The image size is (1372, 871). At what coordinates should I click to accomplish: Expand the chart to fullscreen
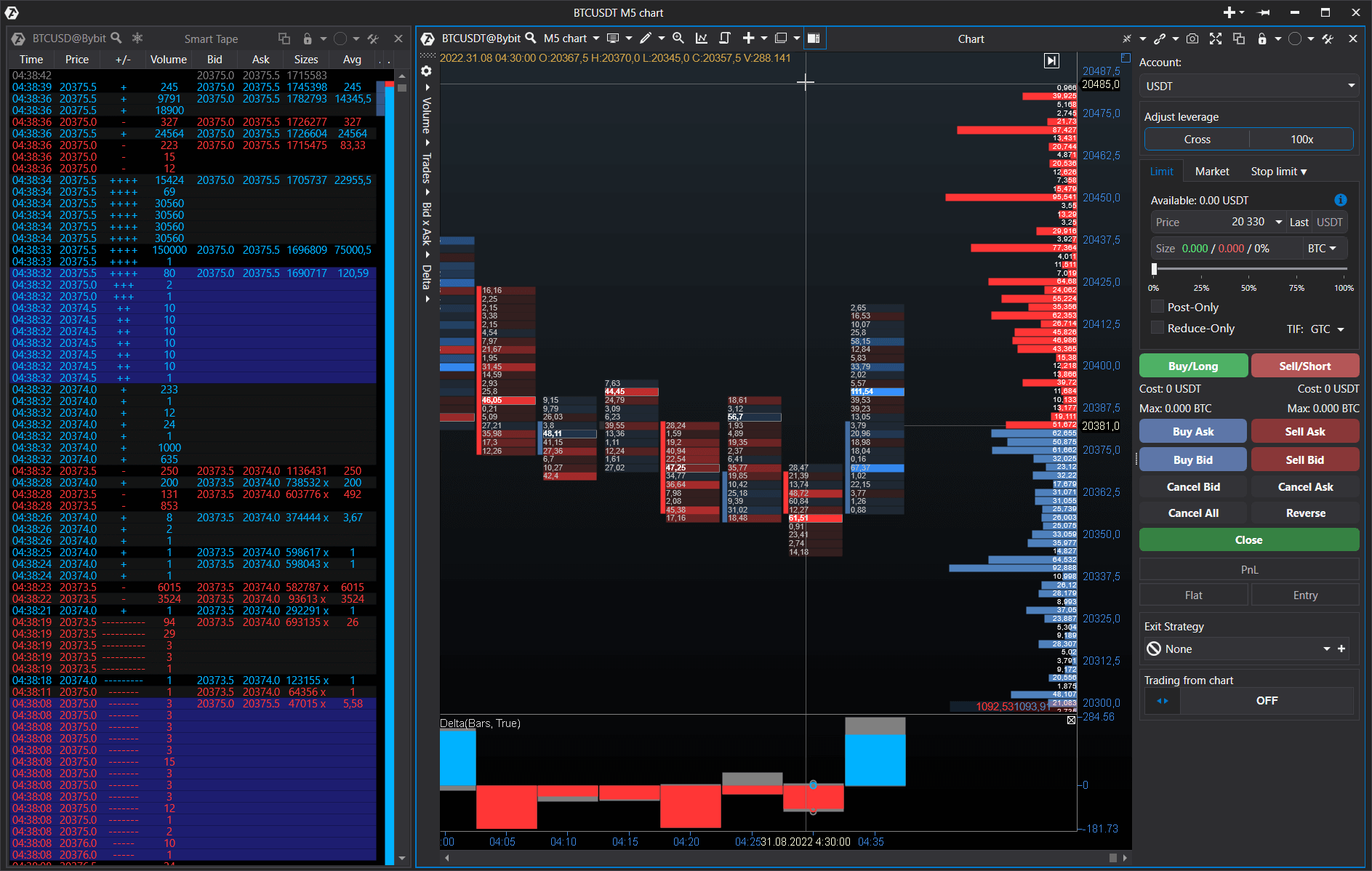click(1216, 39)
